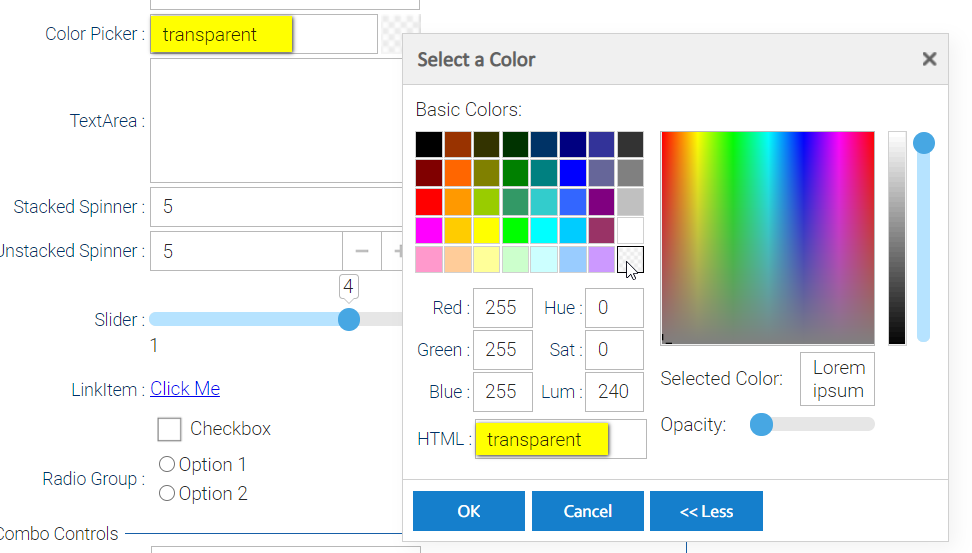Click the OK button
This screenshot has width=972, height=553.
pos(468,511)
